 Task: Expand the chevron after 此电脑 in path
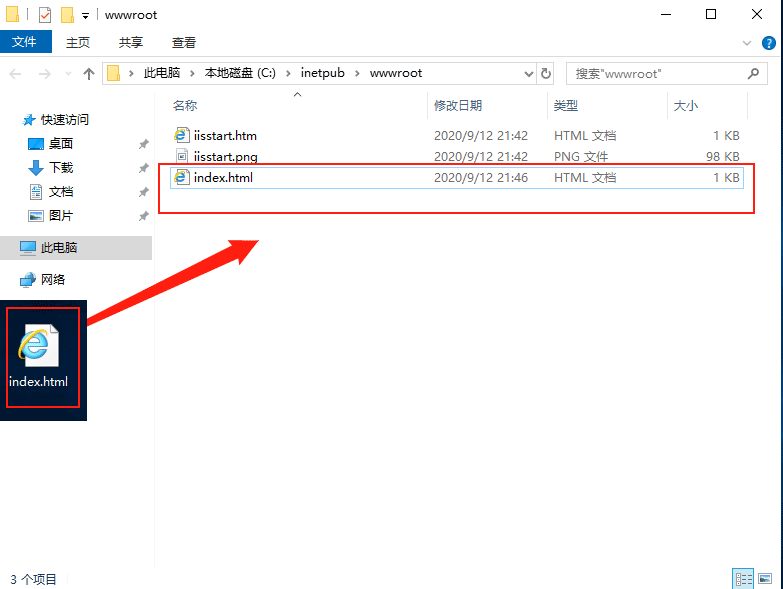point(192,73)
